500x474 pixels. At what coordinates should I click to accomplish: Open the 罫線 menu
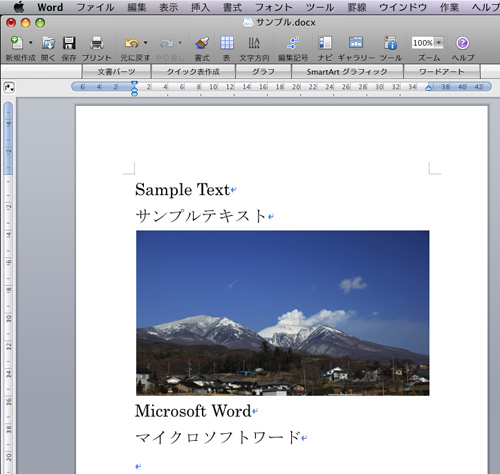click(357, 7)
